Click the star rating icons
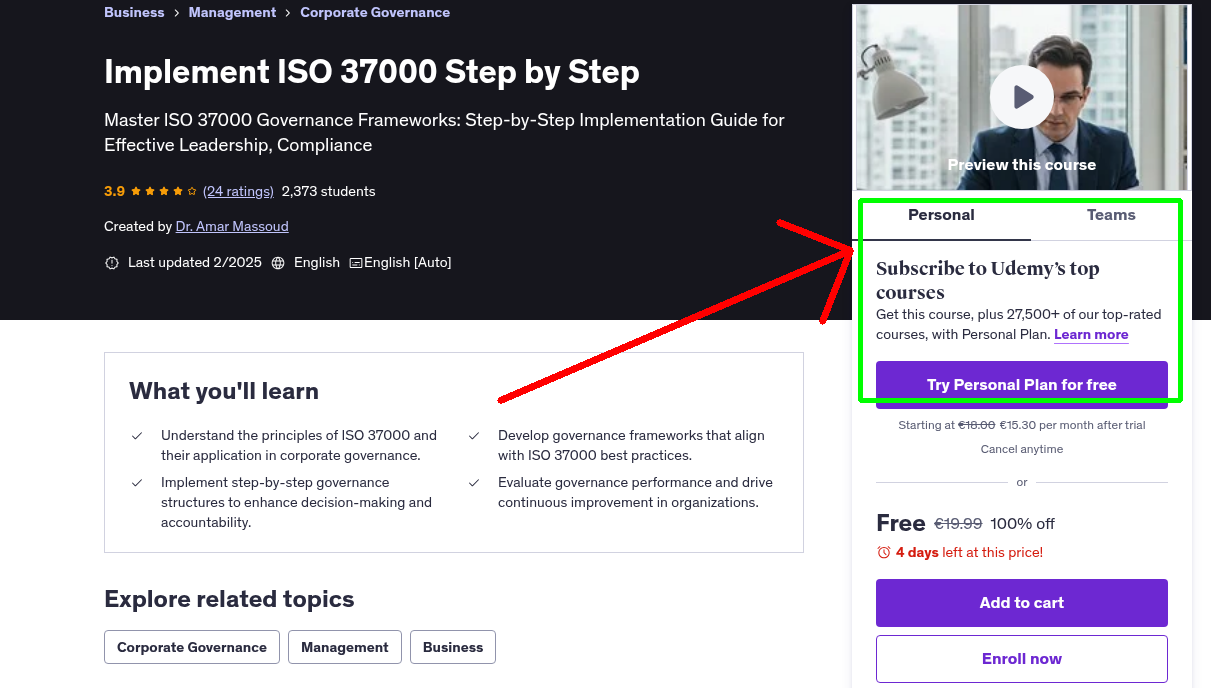 click(164, 191)
